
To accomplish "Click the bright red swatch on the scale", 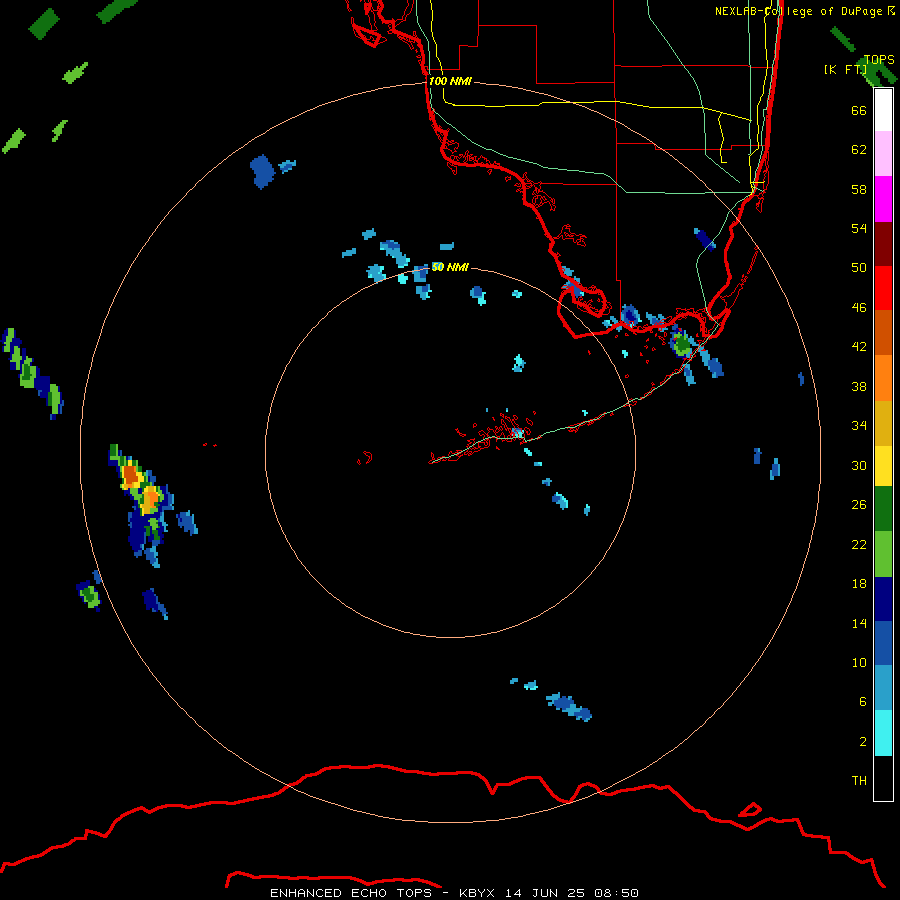I will [883, 288].
